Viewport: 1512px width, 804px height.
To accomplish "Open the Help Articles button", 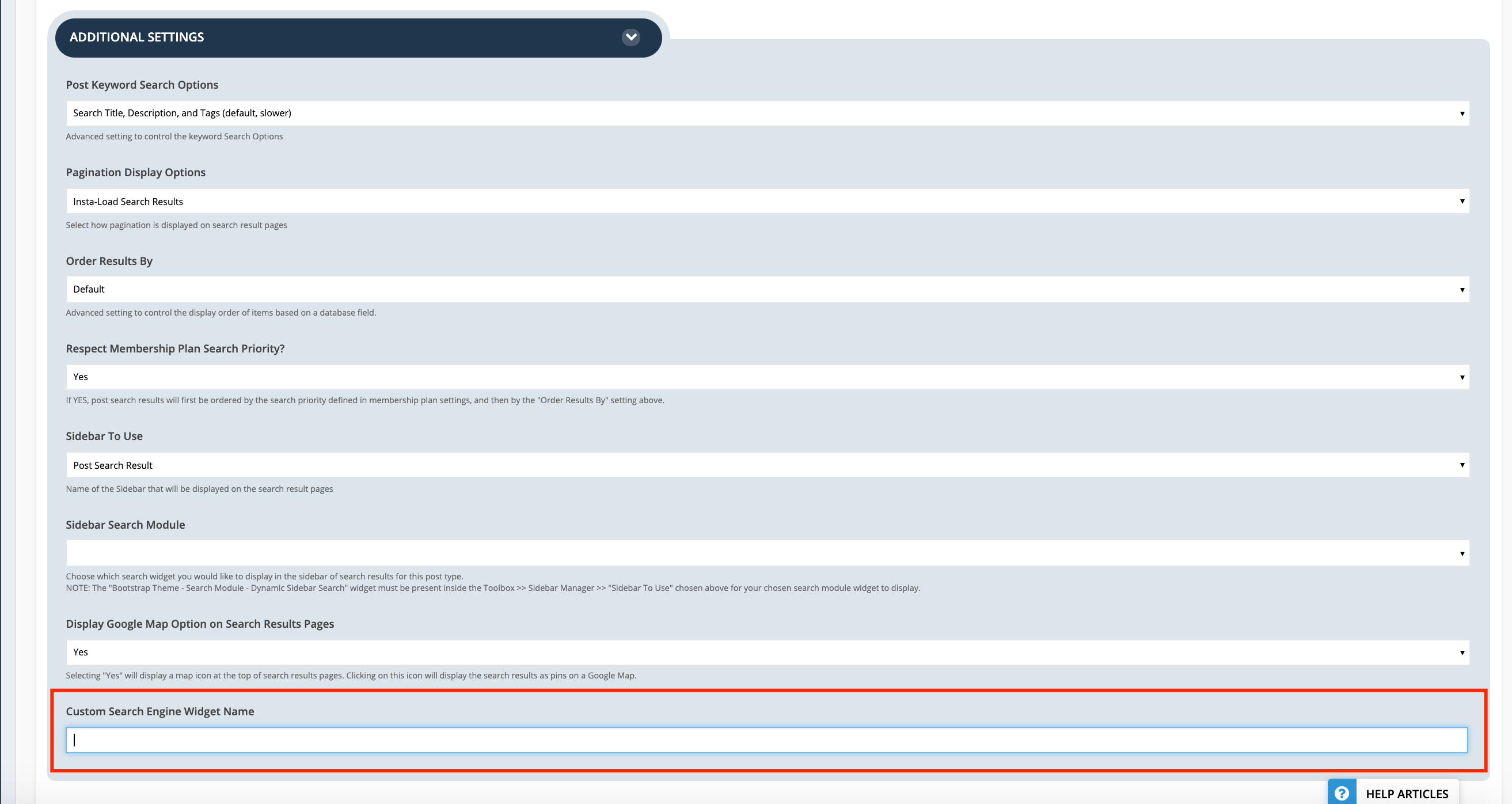I will [x=1407, y=794].
